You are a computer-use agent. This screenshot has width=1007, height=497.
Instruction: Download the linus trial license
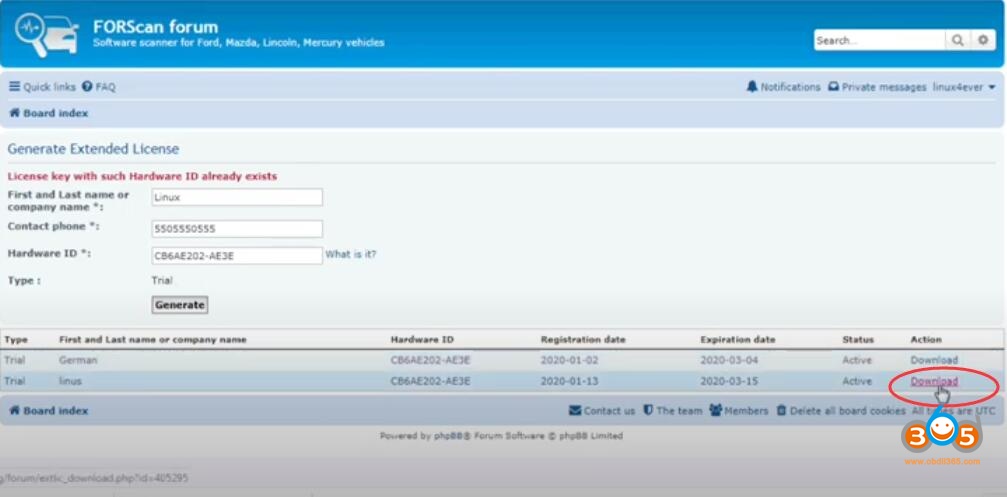pos(934,381)
